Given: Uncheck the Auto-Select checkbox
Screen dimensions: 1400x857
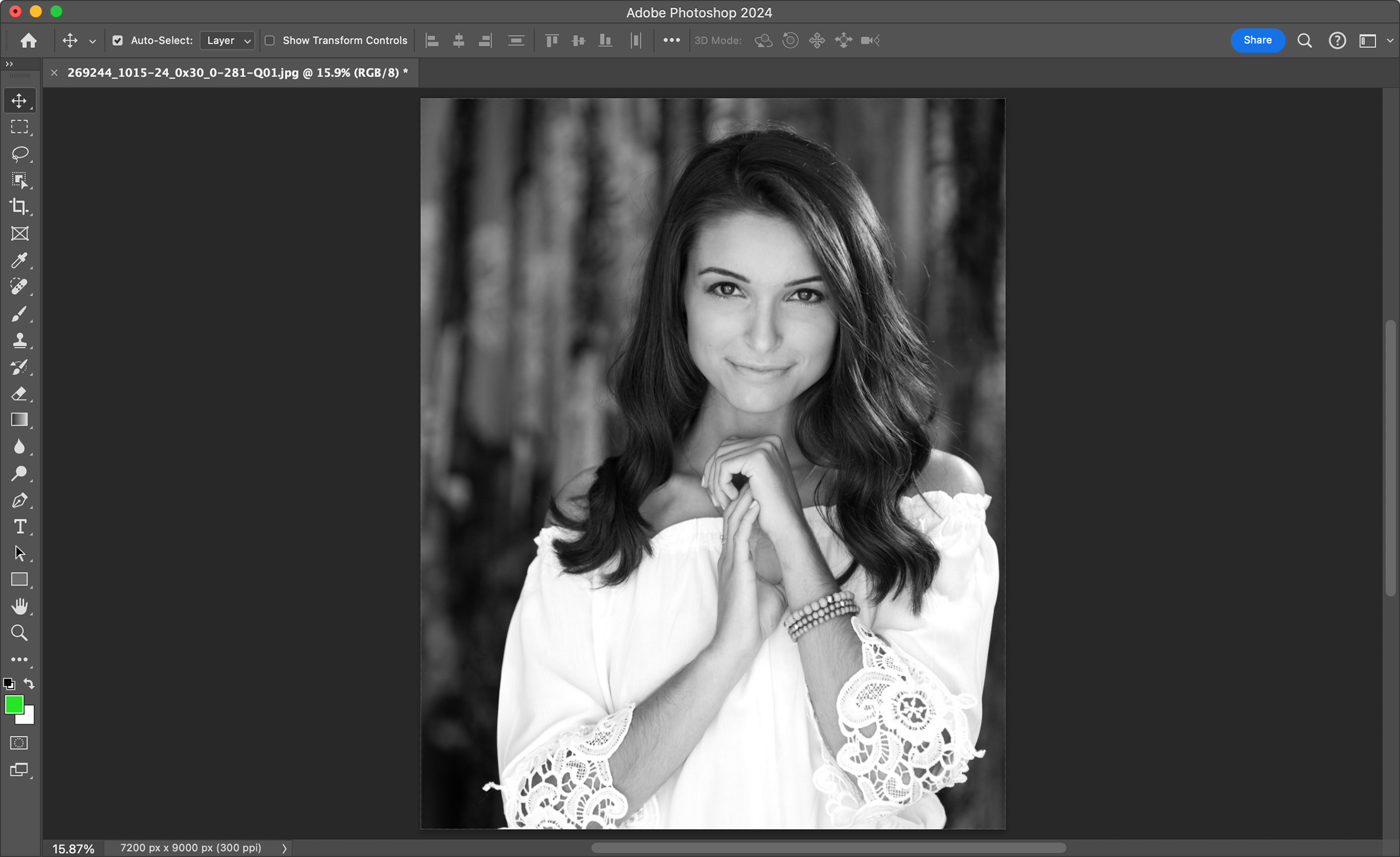Looking at the screenshot, I should (117, 40).
